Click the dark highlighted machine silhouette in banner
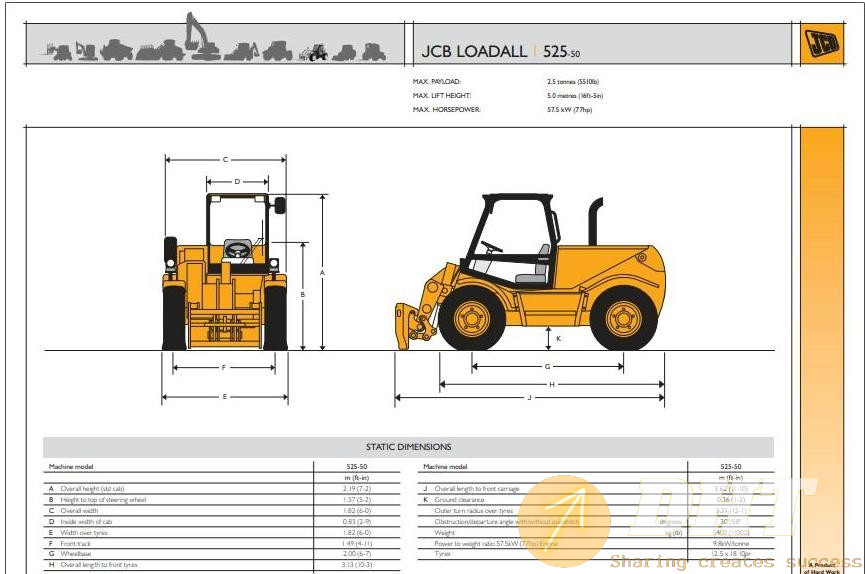865x574 pixels. pyautogui.click(x=314, y=53)
